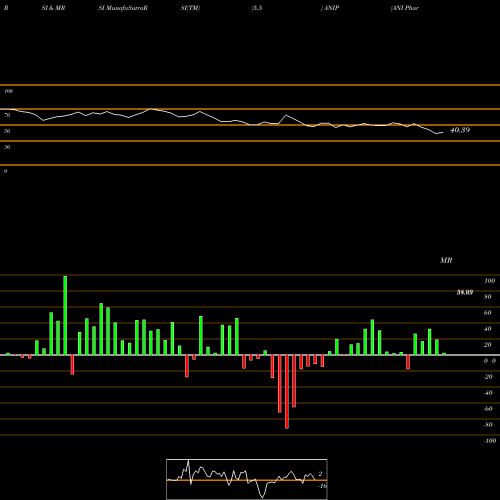Click the '(5,5' parameter text
Screen dimensions: 500x500
(257, 8)
